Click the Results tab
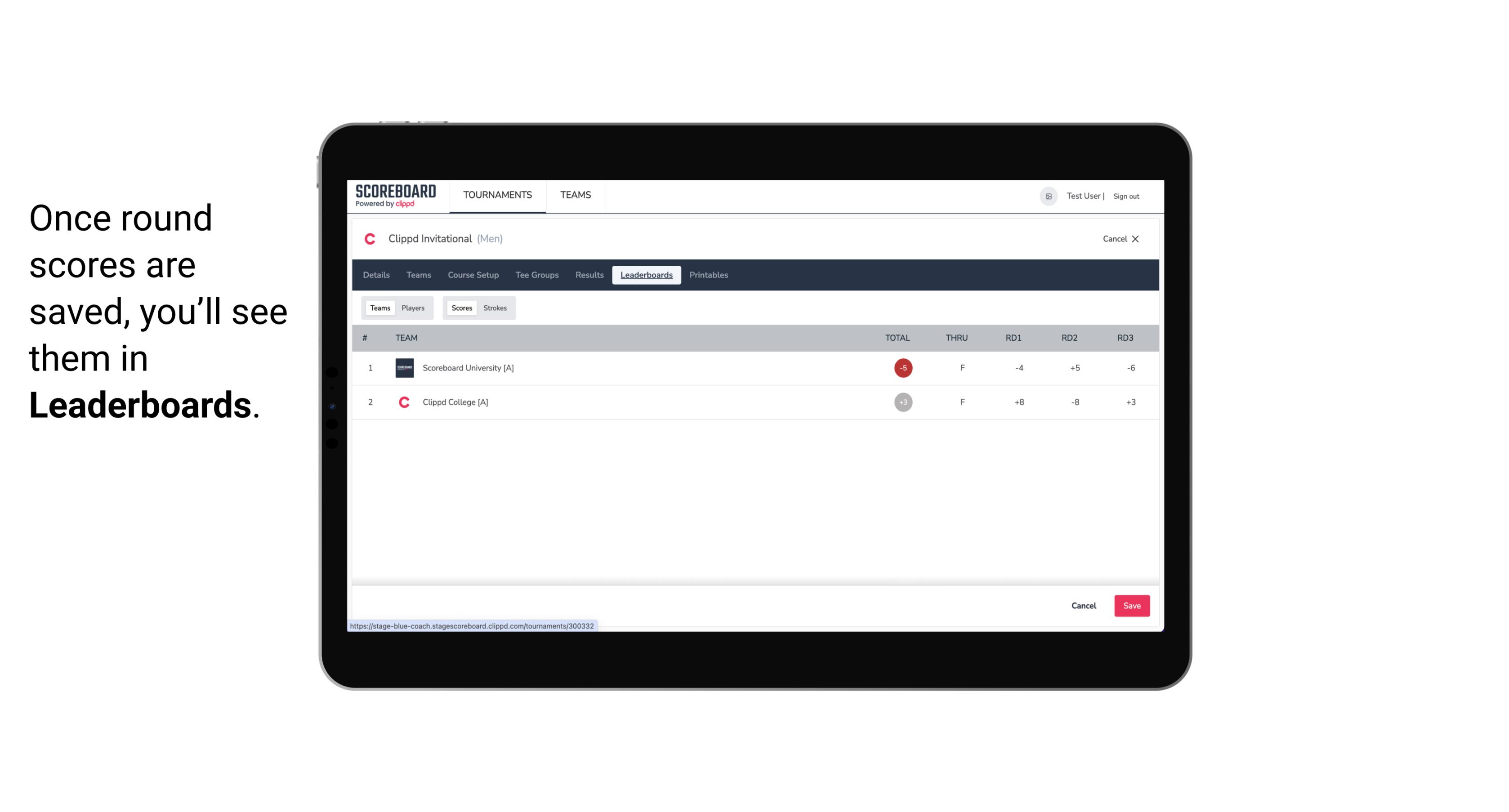Image resolution: width=1509 pixels, height=812 pixels. pos(588,275)
